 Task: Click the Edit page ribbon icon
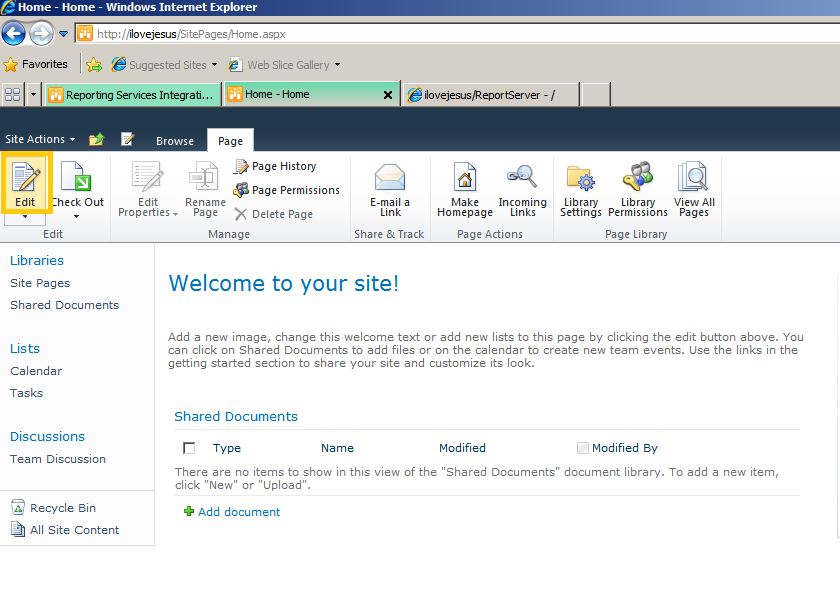(25, 178)
